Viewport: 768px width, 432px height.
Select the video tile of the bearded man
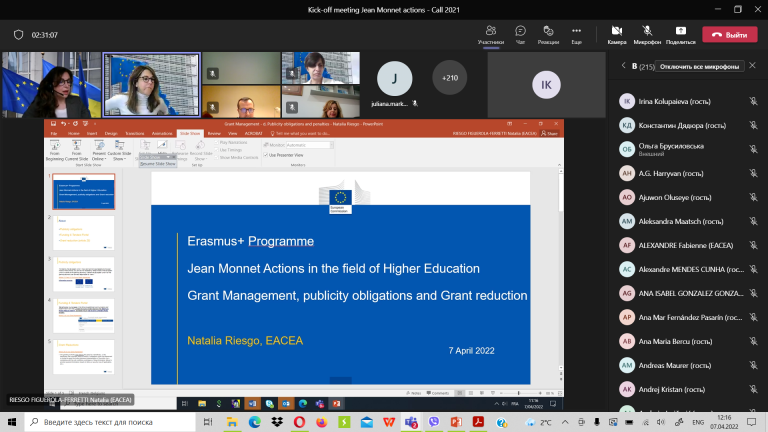241,101
